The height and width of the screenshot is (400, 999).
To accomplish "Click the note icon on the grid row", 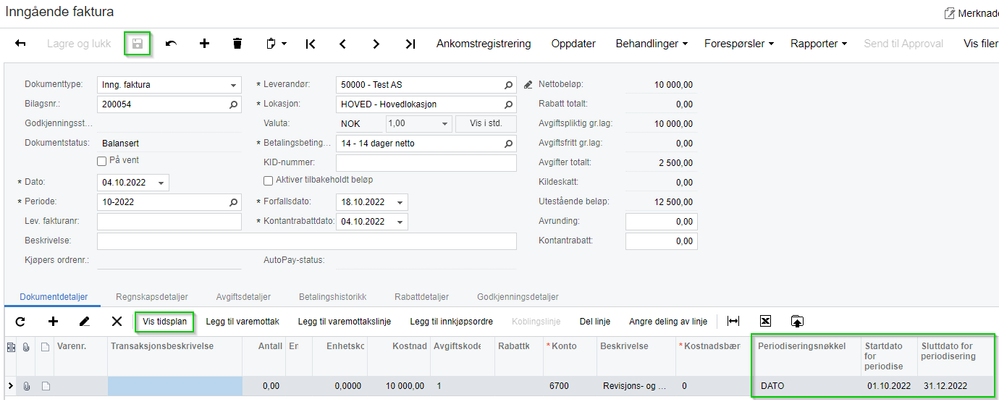I will pyautogui.click(x=45, y=386).
